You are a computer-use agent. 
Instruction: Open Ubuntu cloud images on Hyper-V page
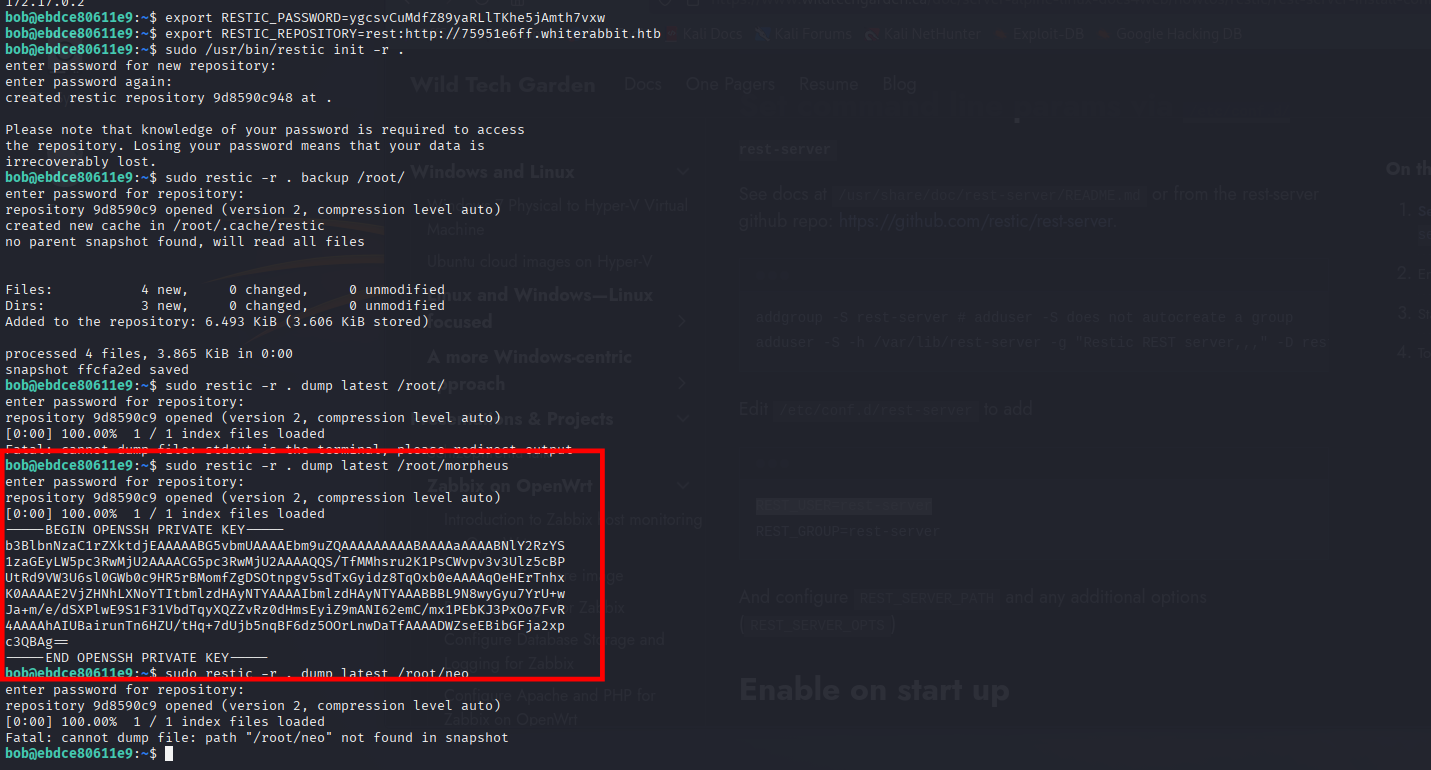pyautogui.click(x=539, y=262)
